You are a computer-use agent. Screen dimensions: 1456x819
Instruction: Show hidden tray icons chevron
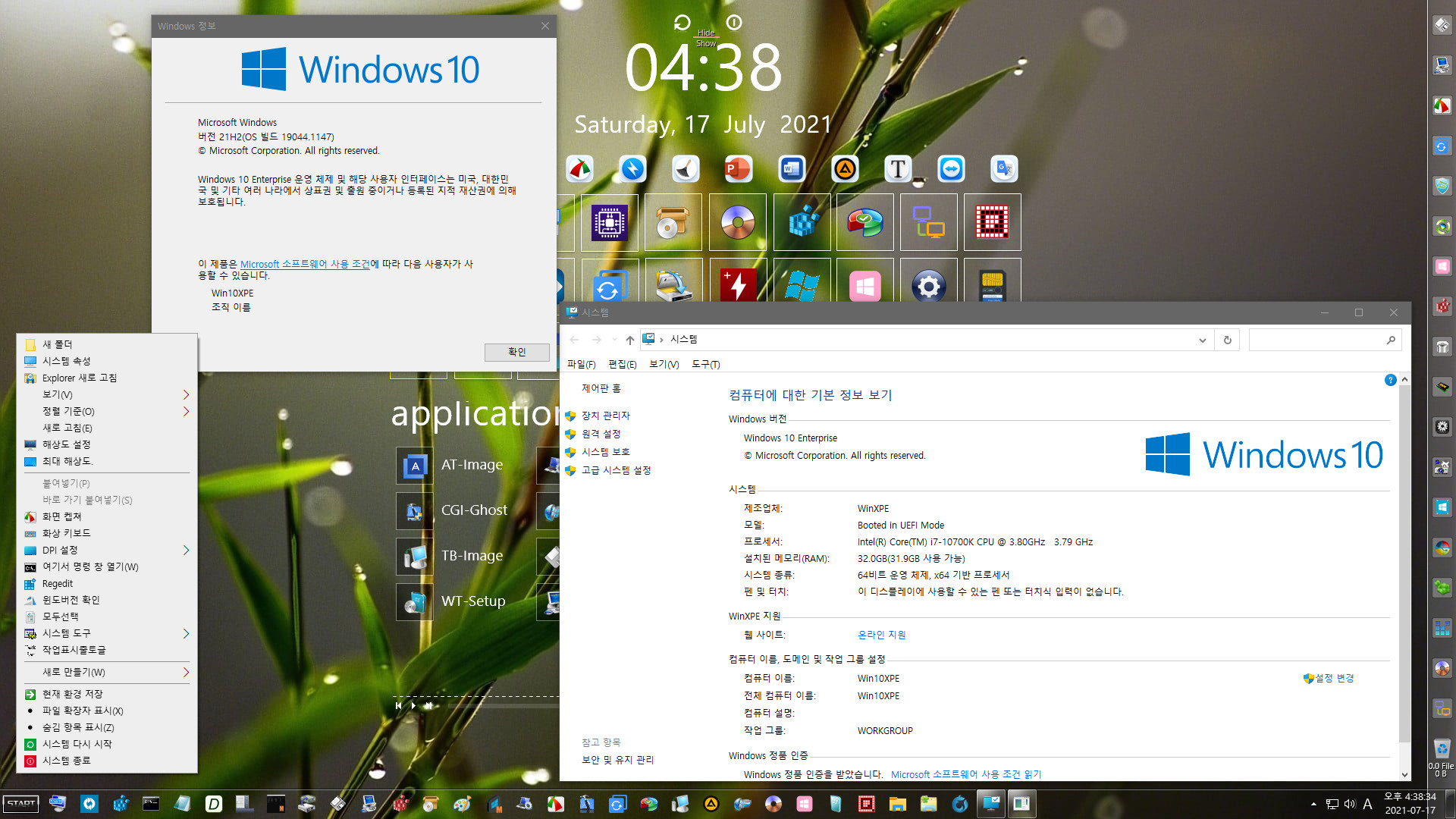coord(1313,804)
